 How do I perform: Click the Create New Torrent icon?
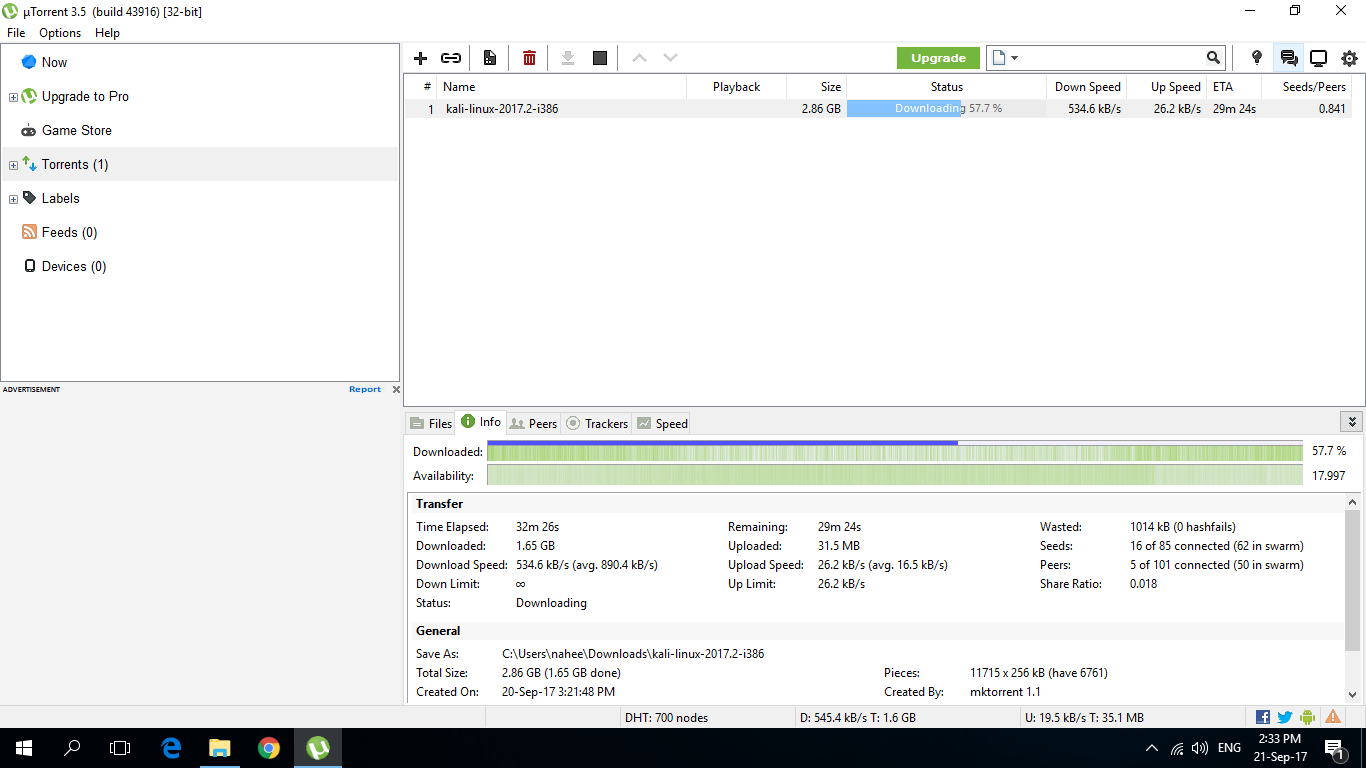click(490, 58)
